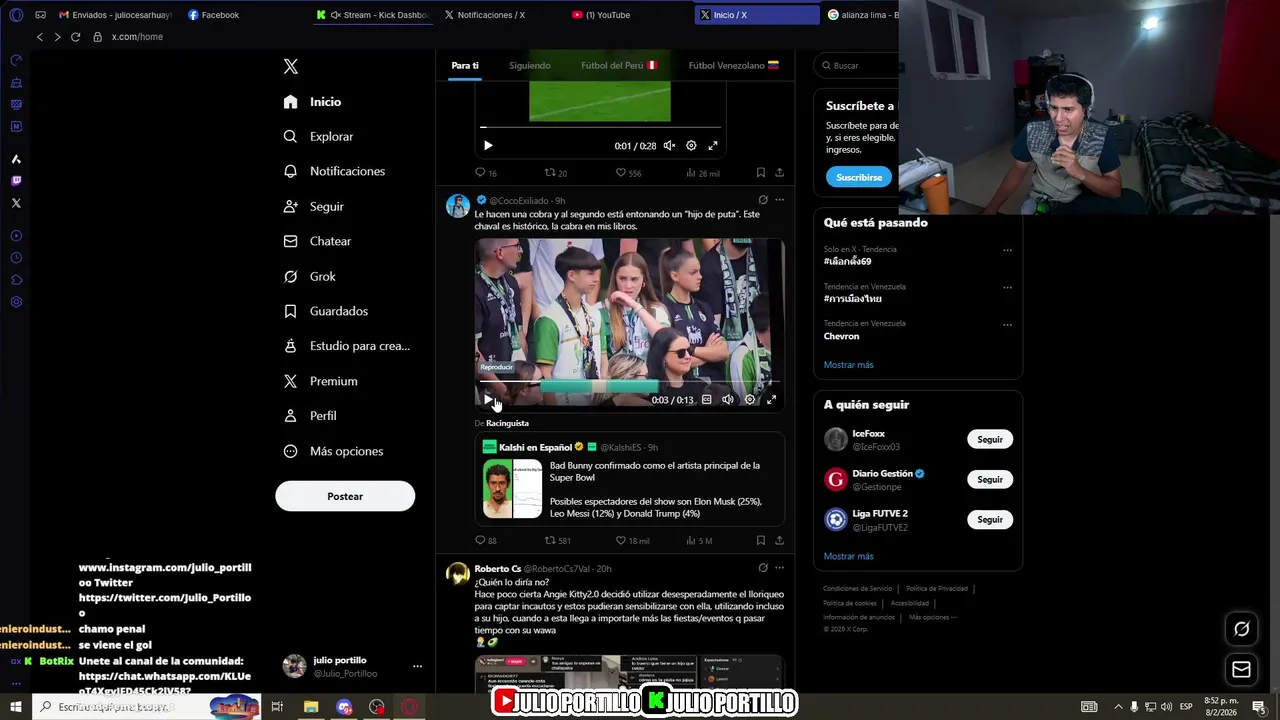This screenshot has height=720, width=1280.
Task: Share the post with 556 likes
Action: [x=779, y=173]
